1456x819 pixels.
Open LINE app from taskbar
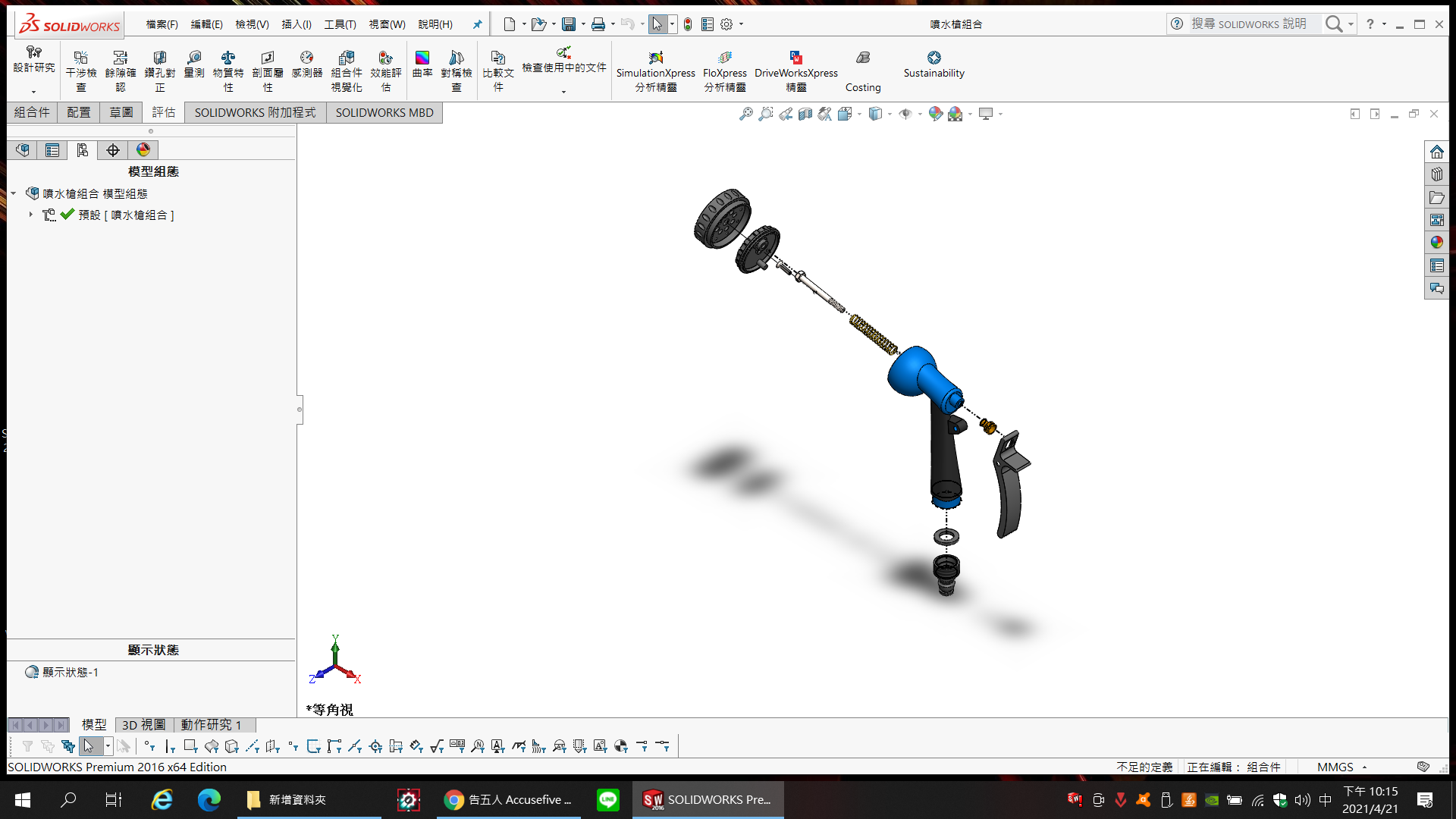tap(608, 799)
